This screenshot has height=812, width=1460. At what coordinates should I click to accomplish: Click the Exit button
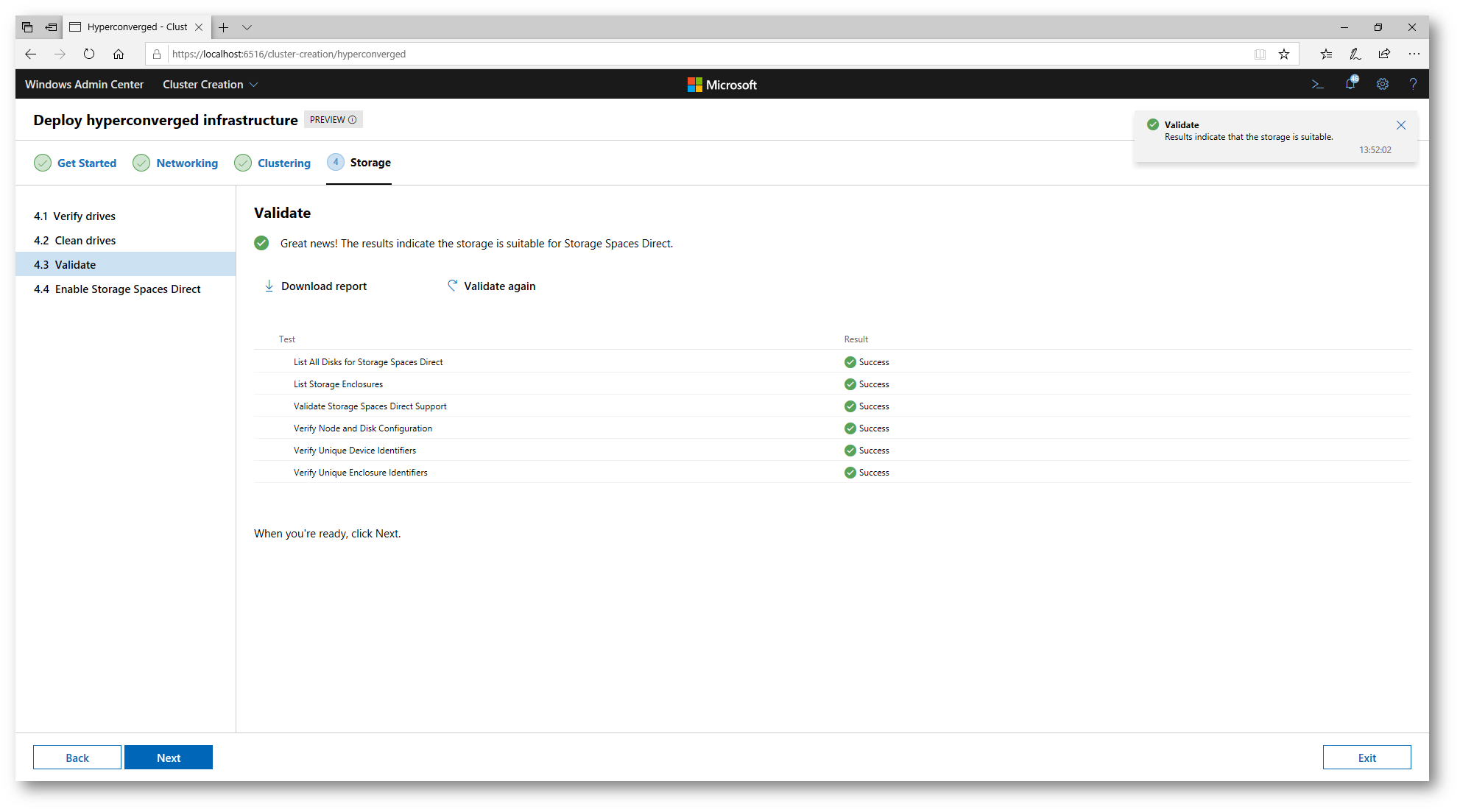pos(1367,758)
